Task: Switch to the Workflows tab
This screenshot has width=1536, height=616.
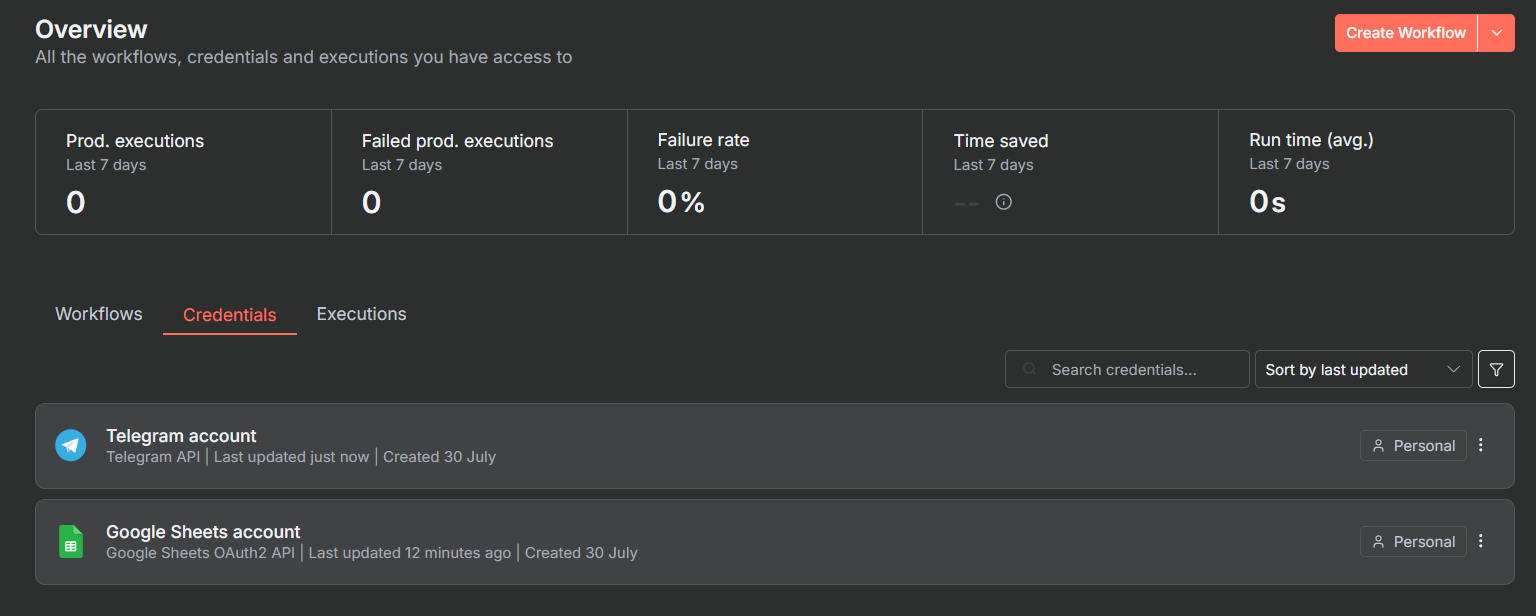Action: tap(99, 314)
